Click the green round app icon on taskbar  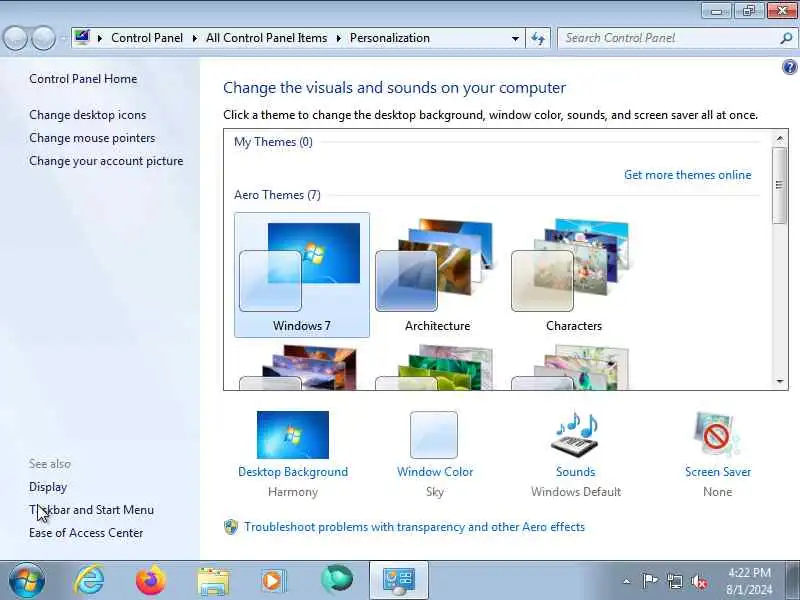tap(337, 579)
